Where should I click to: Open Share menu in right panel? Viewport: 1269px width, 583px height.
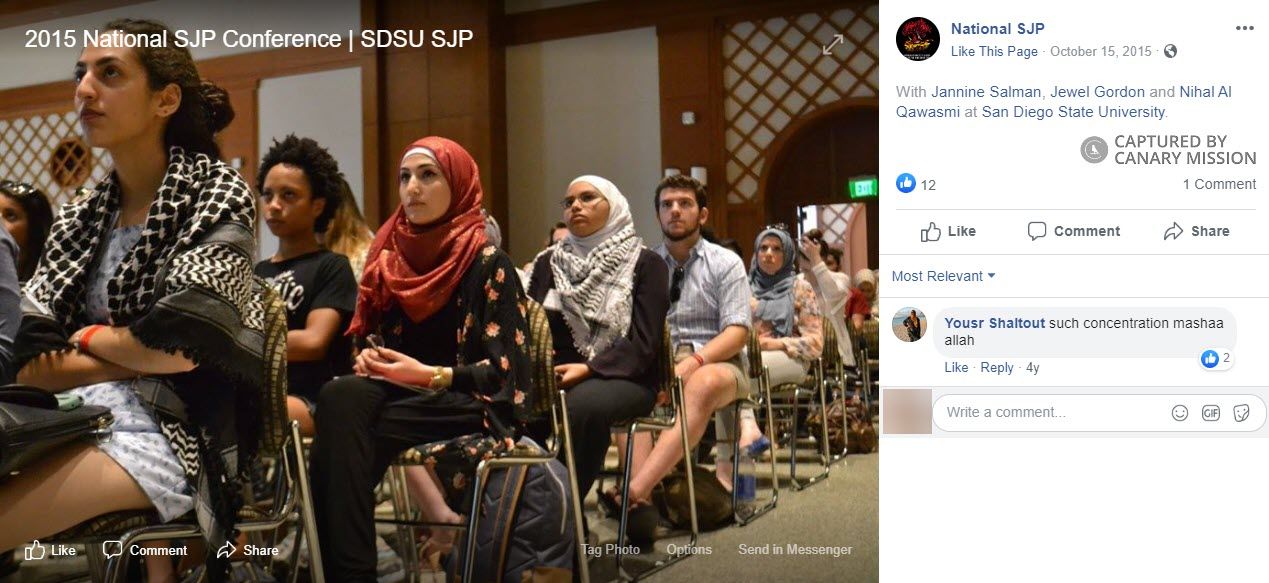pos(1196,231)
